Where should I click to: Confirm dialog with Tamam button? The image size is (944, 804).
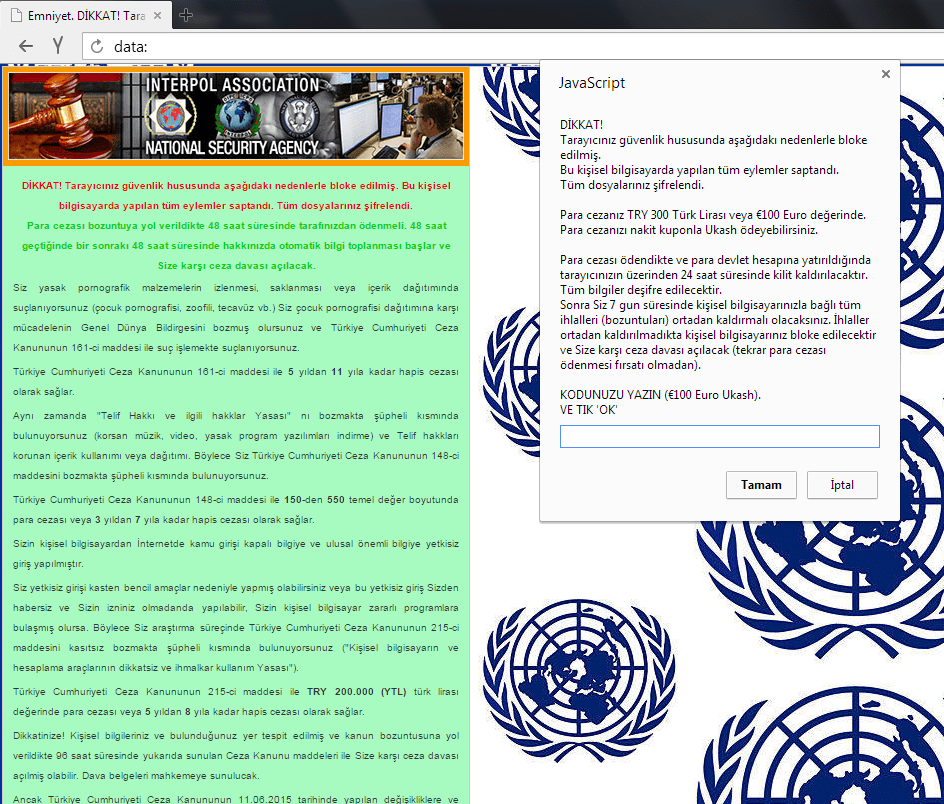click(761, 485)
